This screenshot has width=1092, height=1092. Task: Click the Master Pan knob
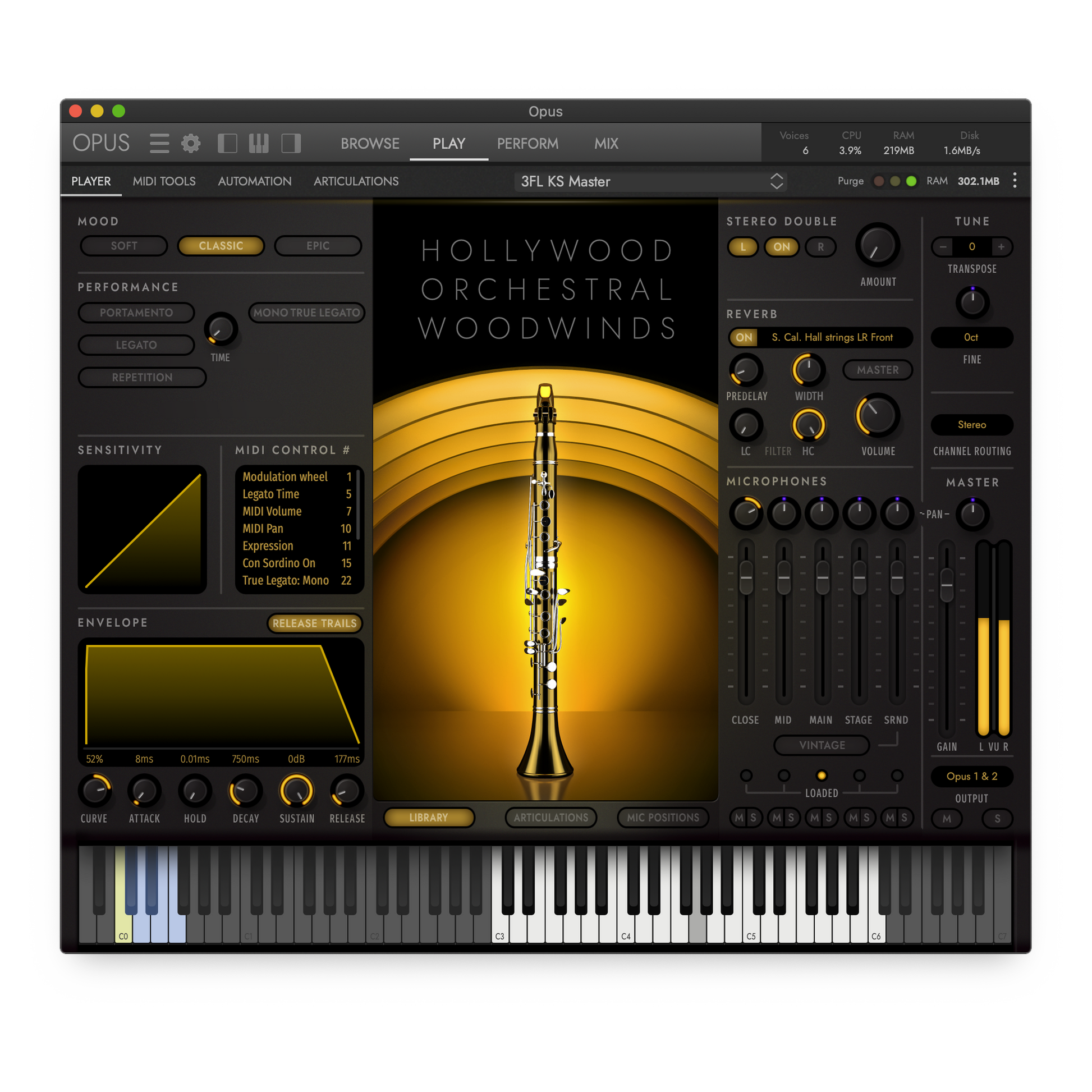[x=972, y=515]
